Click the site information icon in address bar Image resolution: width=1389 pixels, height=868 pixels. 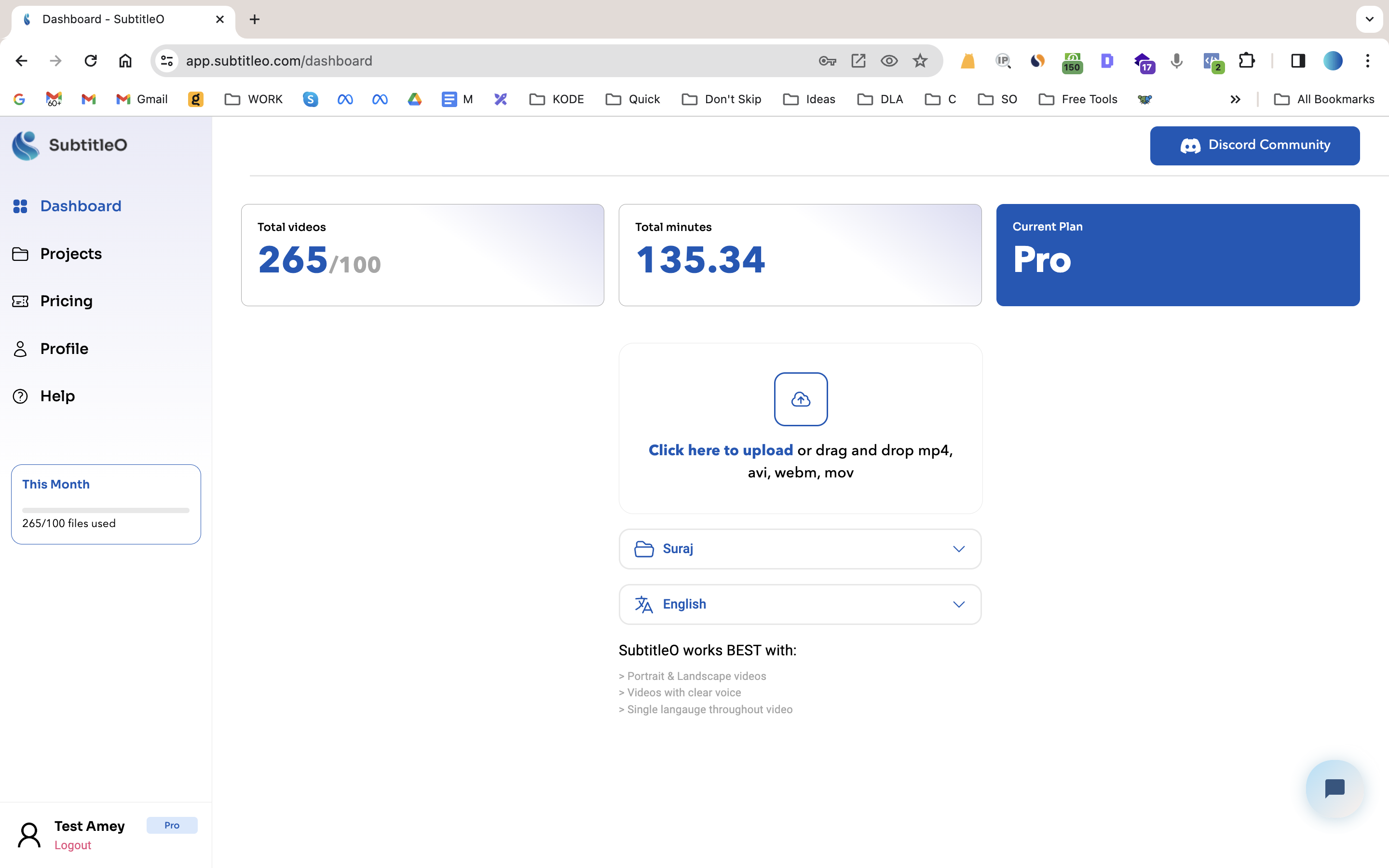[x=167, y=61]
